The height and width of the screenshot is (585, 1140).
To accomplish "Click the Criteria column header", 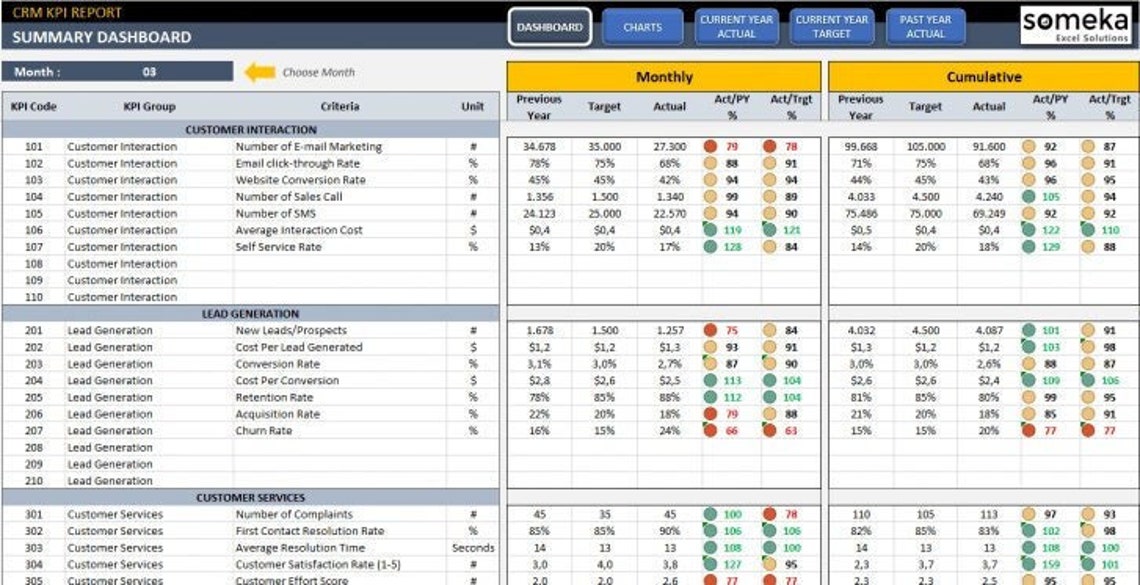I will pyautogui.click(x=341, y=106).
